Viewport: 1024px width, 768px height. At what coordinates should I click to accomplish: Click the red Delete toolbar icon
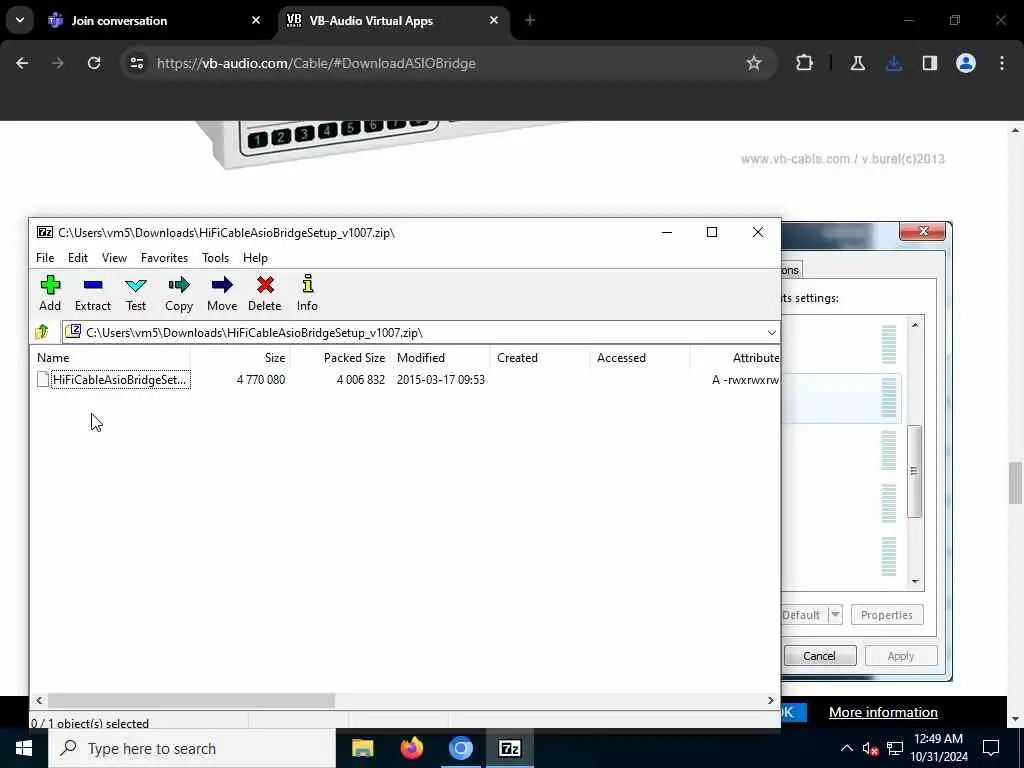click(264, 293)
